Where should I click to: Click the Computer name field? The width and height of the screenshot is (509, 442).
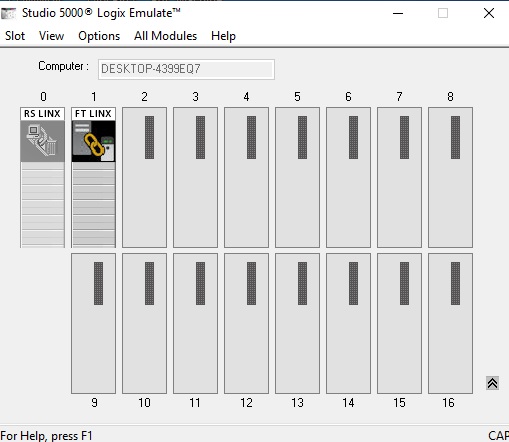pos(186,69)
